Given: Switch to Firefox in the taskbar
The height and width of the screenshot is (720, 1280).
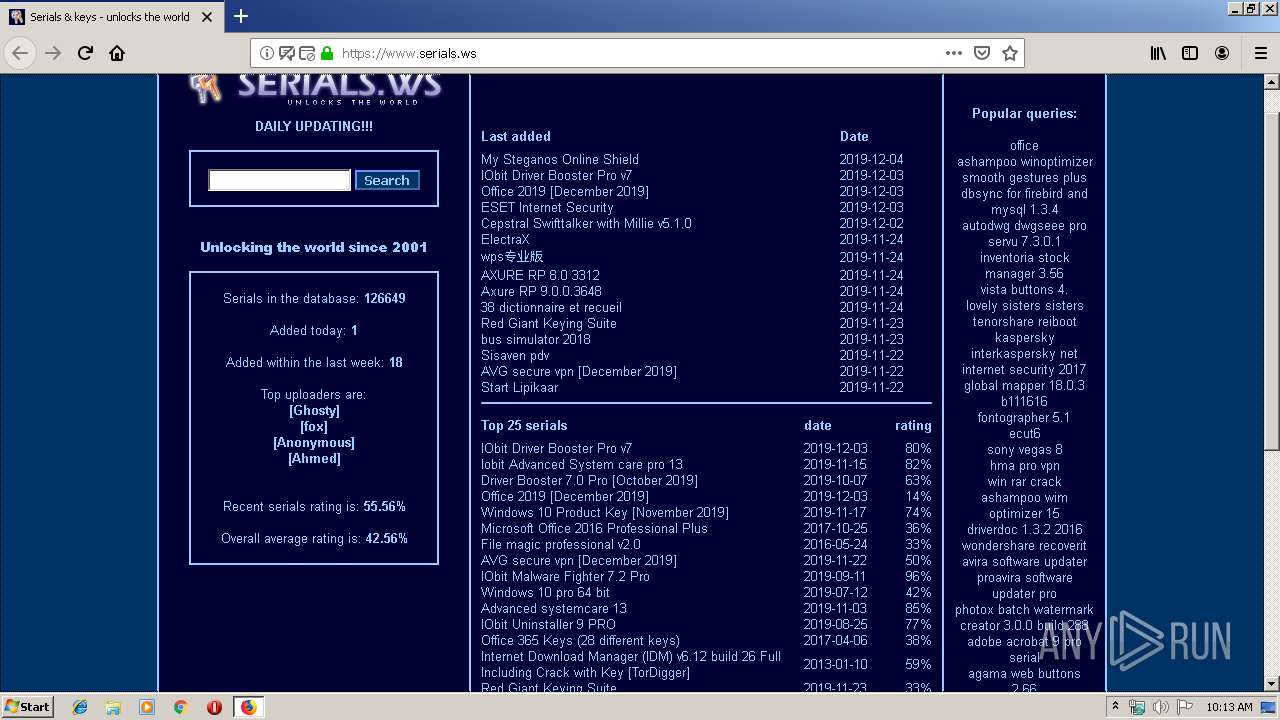Looking at the screenshot, I should coord(248,707).
